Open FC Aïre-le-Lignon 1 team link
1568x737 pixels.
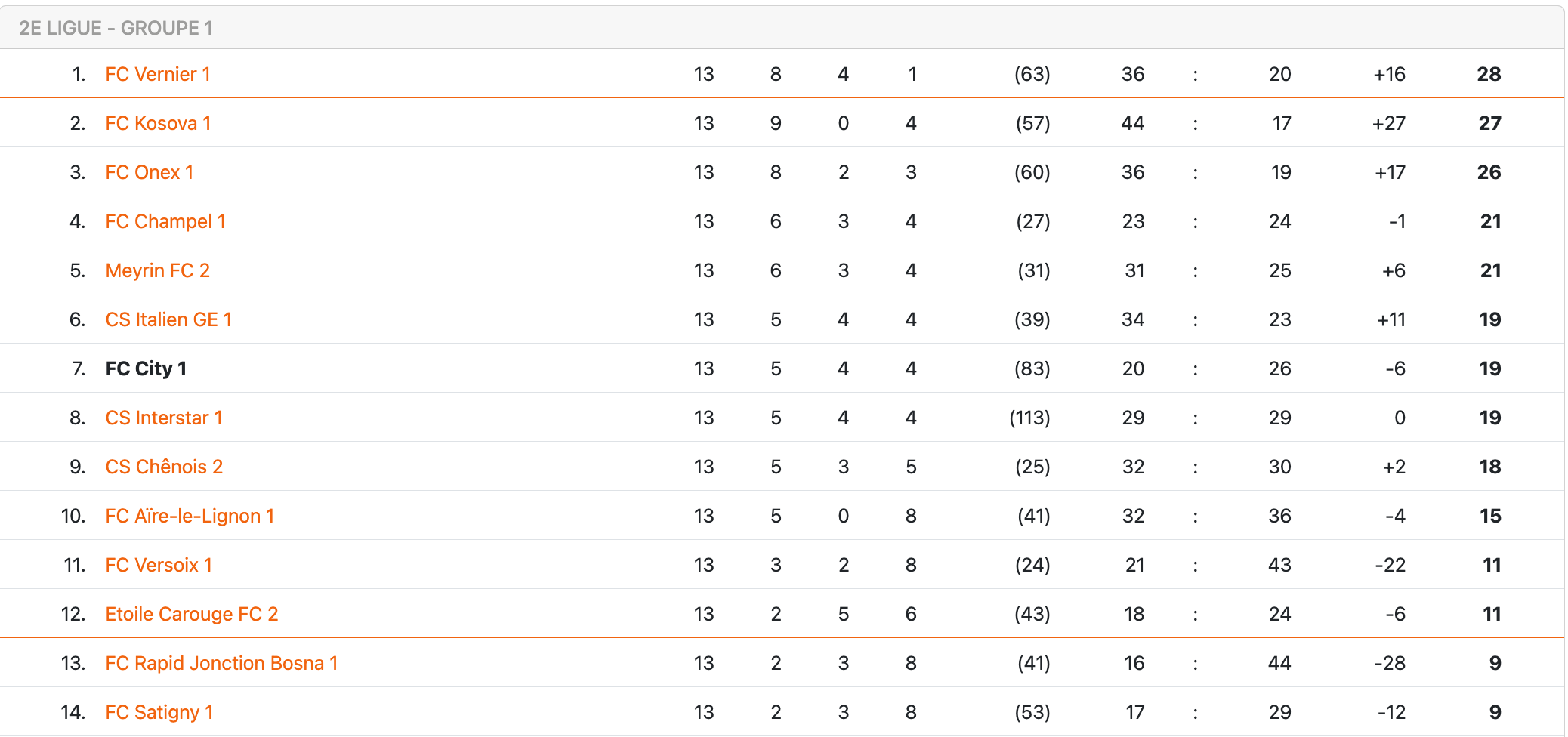coord(190,516)
